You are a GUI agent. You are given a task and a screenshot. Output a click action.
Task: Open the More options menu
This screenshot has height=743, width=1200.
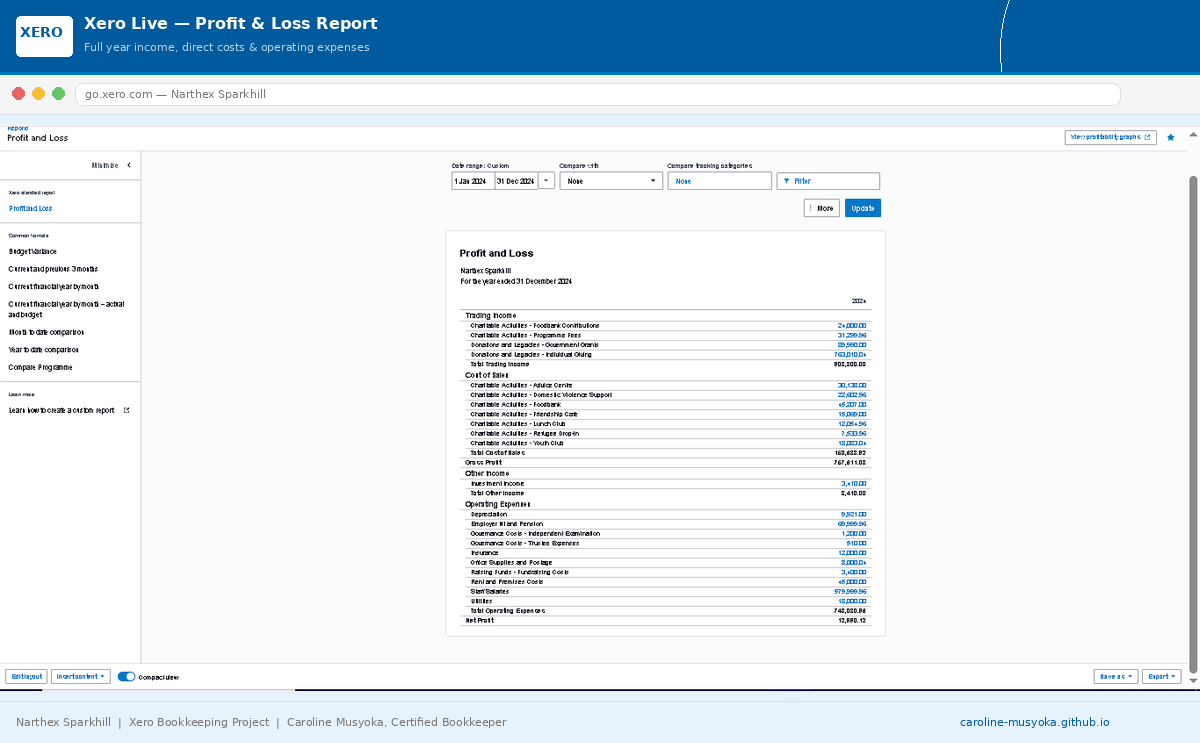822,208
